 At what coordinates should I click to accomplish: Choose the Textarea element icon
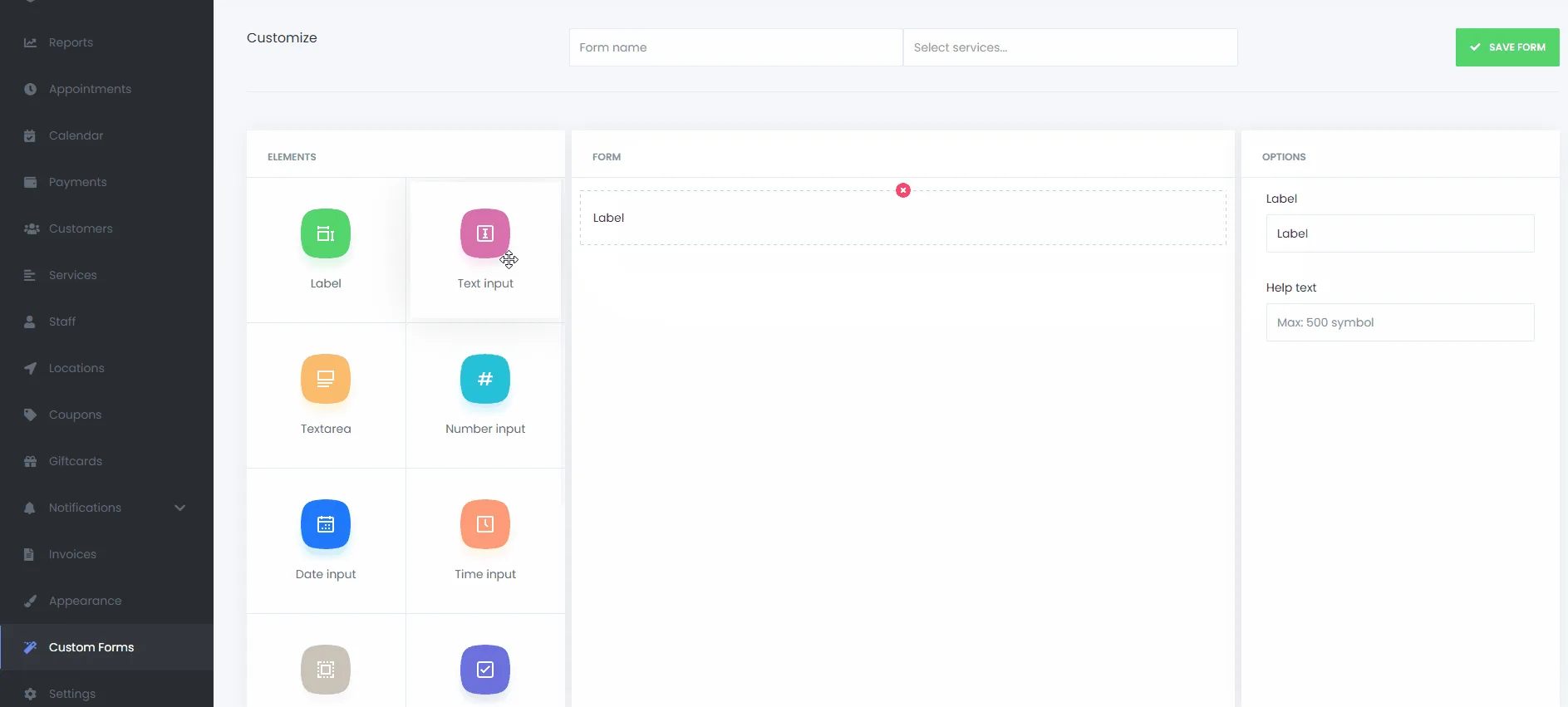click(x=326, y=379)
